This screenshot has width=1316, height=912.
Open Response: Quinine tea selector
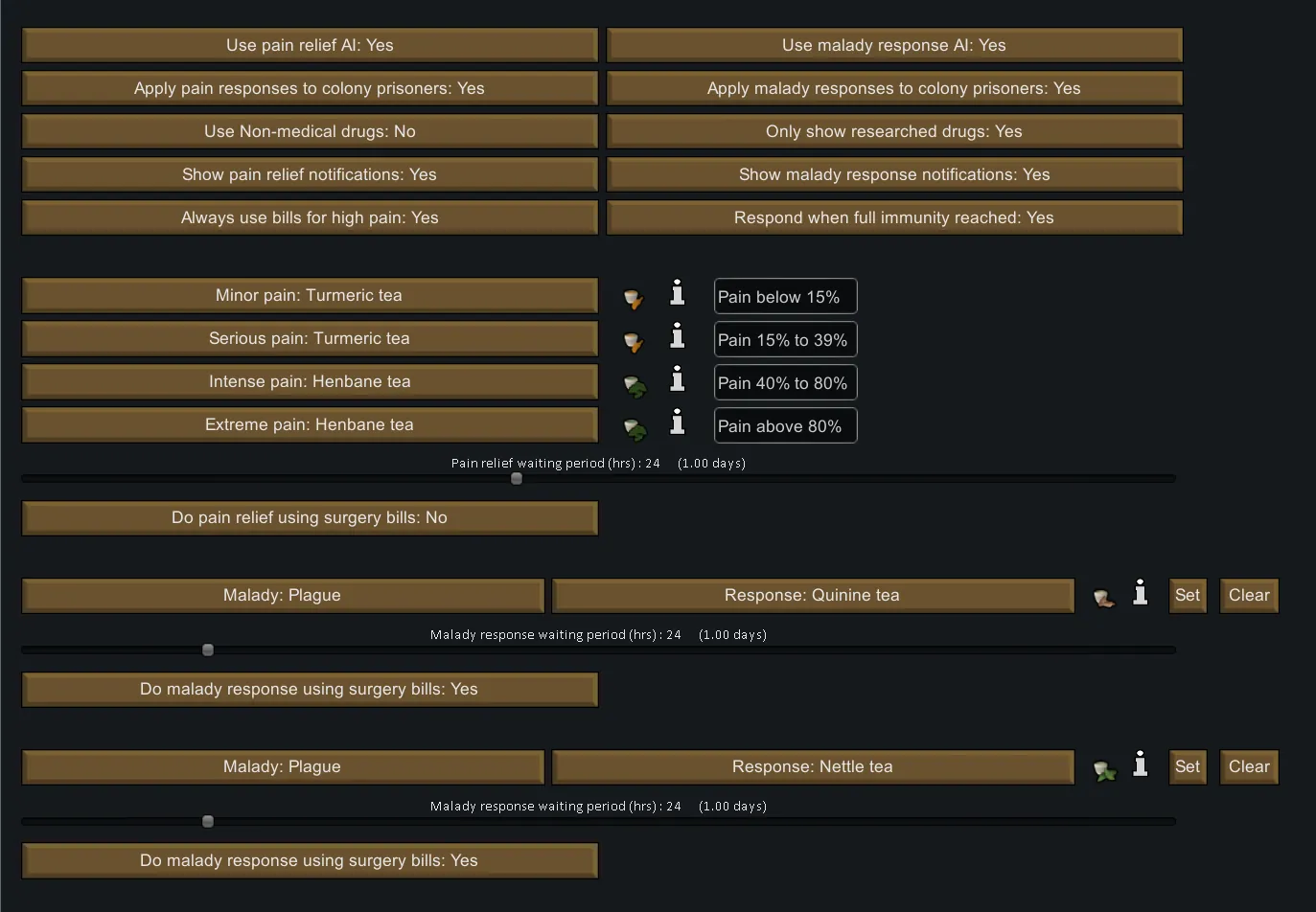tap(812, 595)
